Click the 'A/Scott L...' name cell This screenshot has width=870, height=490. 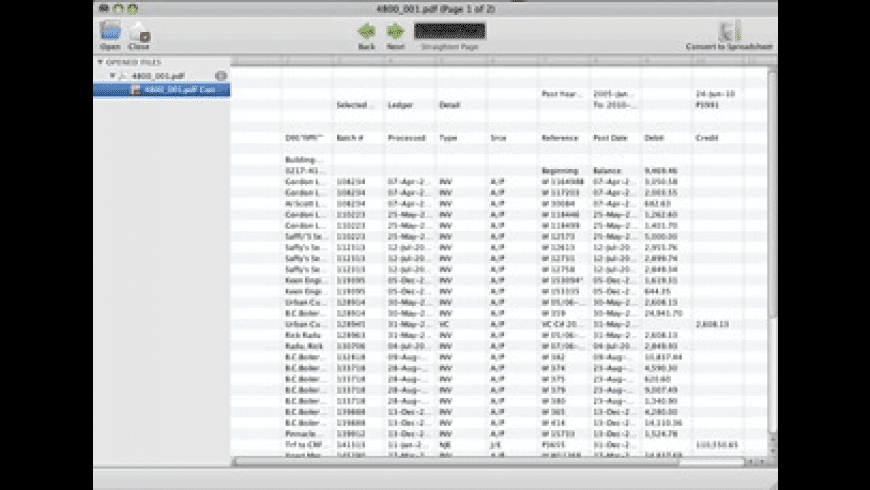(x=305, y=204)
